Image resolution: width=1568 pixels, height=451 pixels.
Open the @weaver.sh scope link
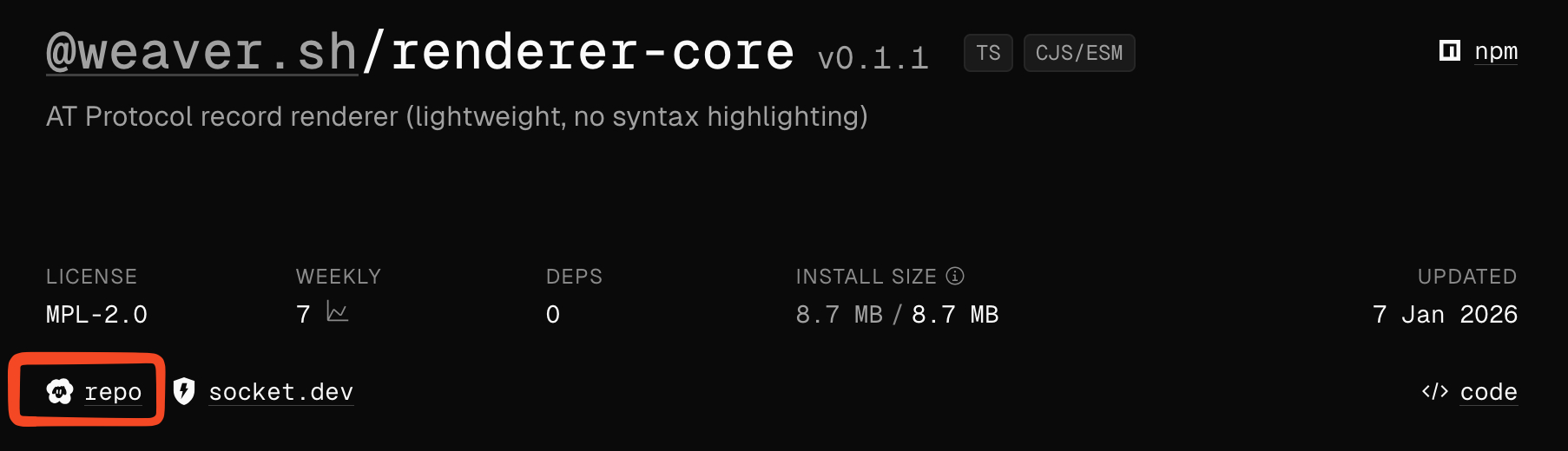point(201,52)
